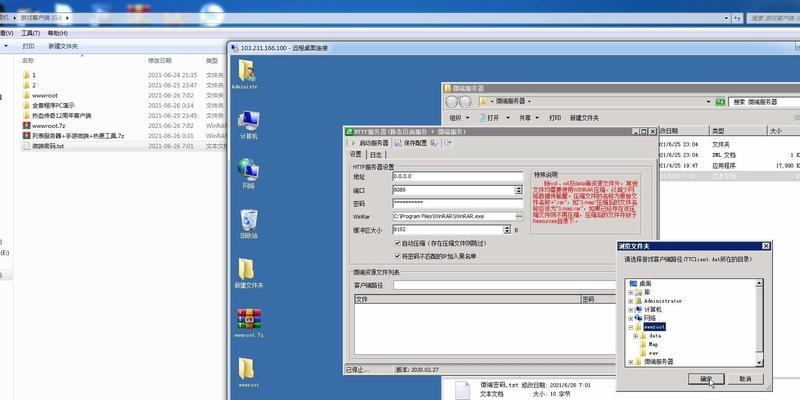Screen dimensions: 800x400
Task: Click the green start server play icon
Action: (353, 143)
